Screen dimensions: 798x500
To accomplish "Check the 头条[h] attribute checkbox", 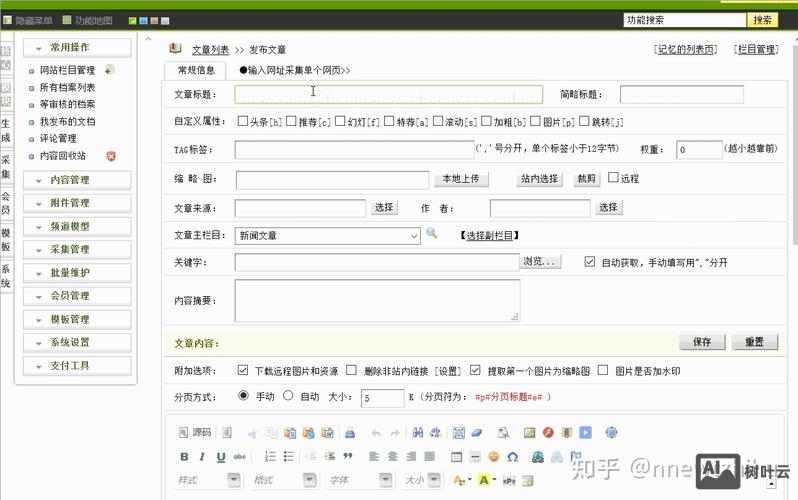I will pos(243,121).
